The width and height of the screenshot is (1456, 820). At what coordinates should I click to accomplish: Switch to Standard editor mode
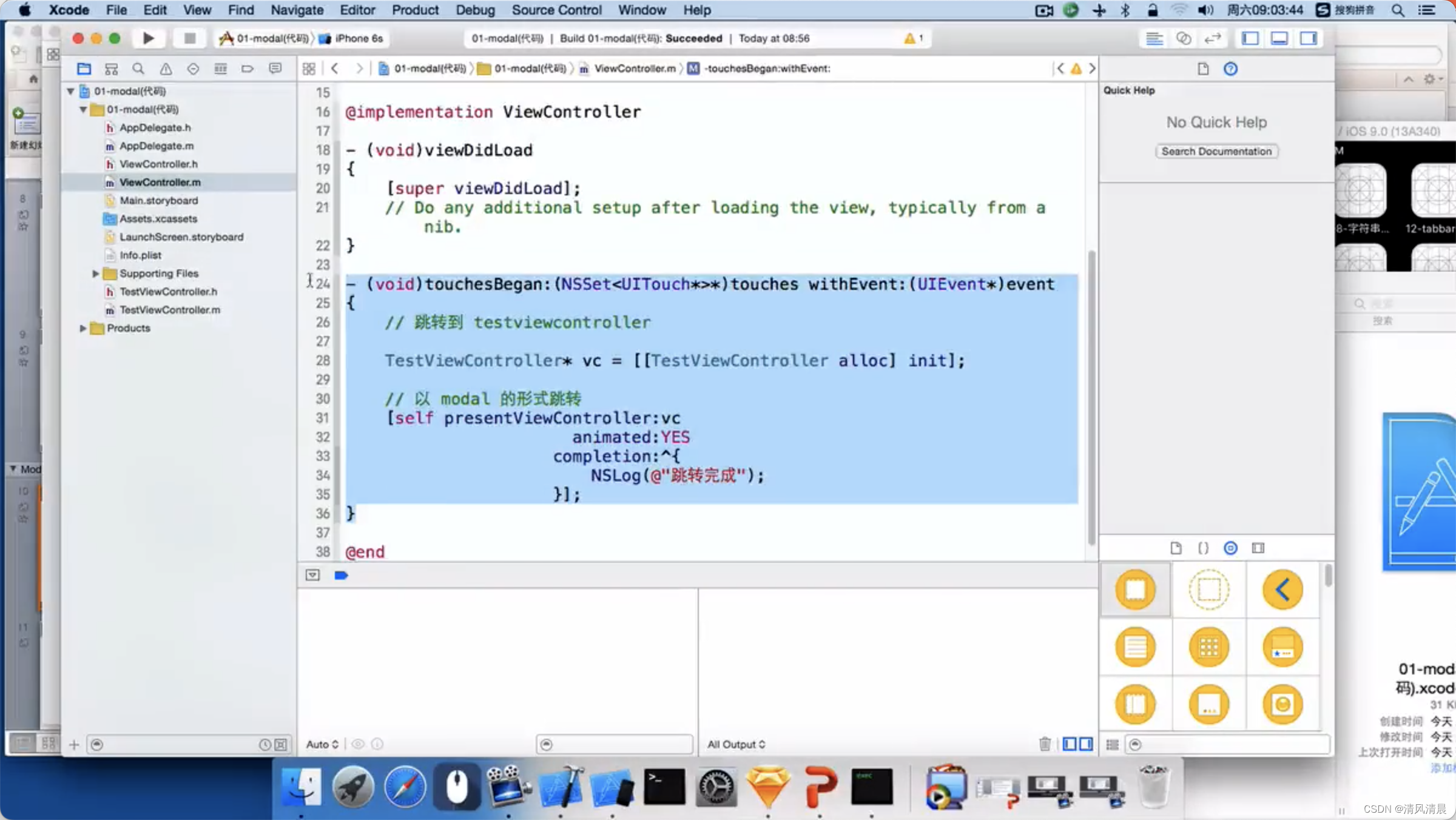(1154, 38)
